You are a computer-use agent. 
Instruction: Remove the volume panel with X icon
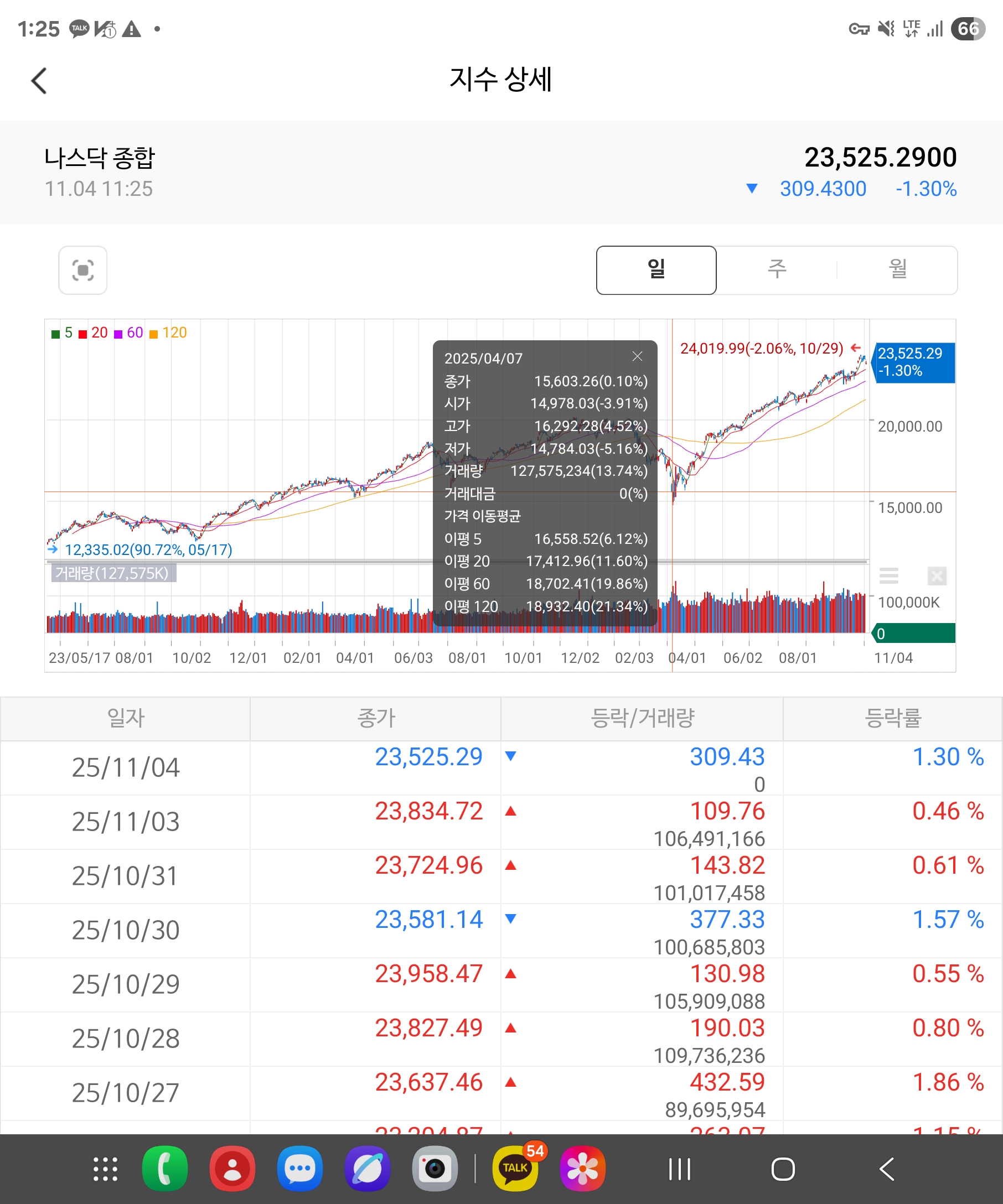coord(937,575)
